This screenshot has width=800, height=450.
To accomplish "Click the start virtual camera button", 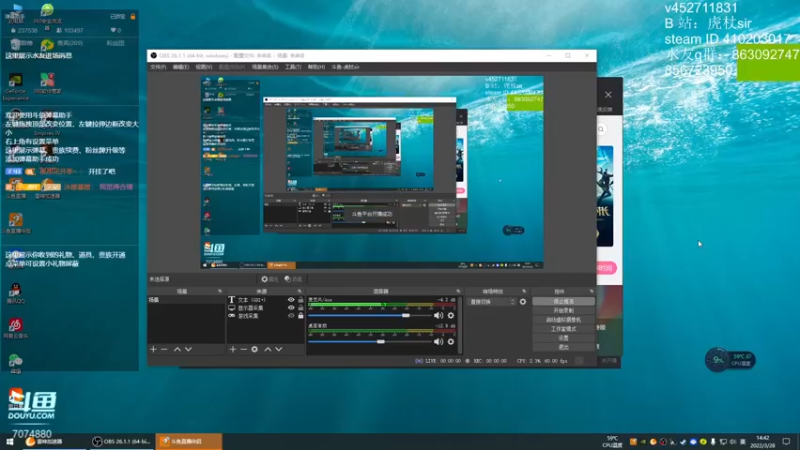I will click(563, 320).
